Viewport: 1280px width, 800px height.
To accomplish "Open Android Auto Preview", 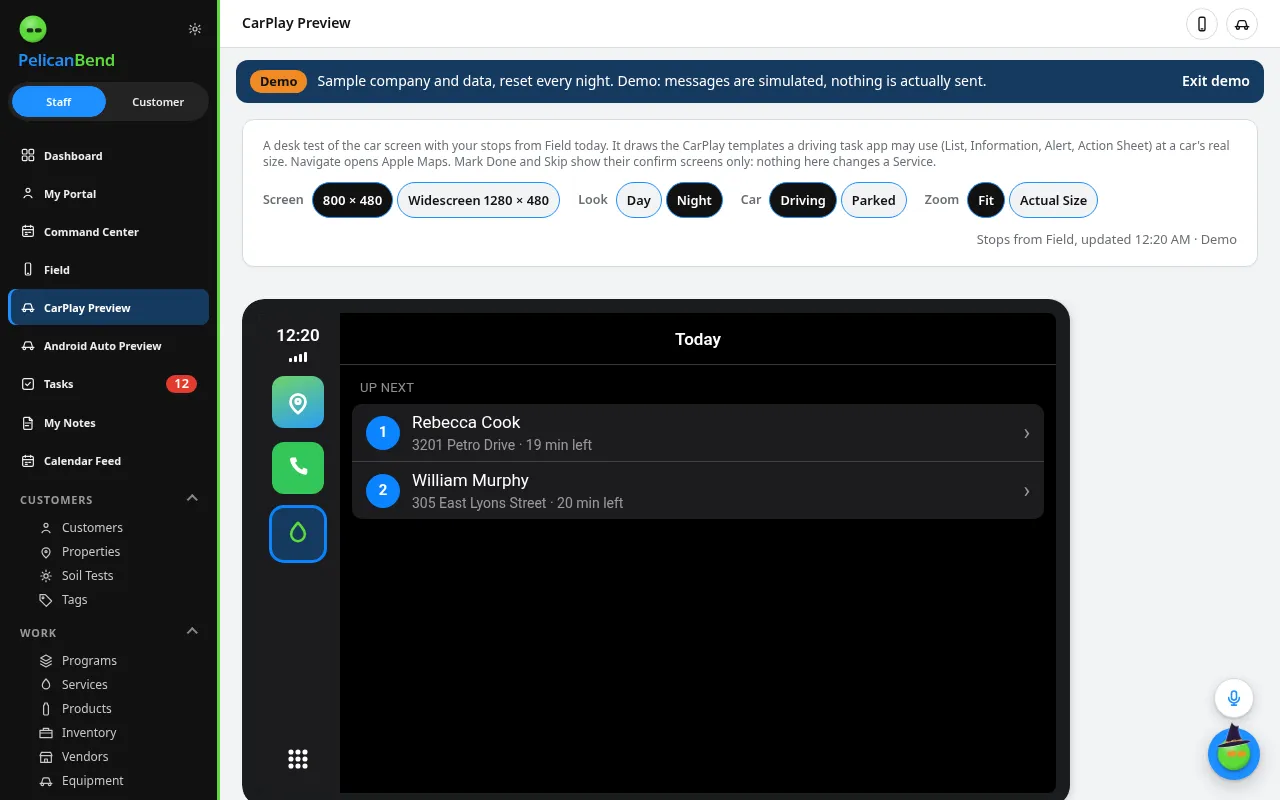I will pos(109,346).
